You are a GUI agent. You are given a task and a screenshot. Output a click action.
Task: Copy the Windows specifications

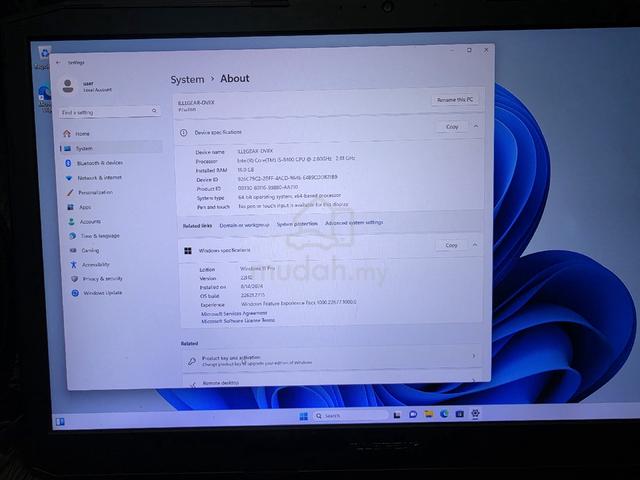(x=451, y=245)
